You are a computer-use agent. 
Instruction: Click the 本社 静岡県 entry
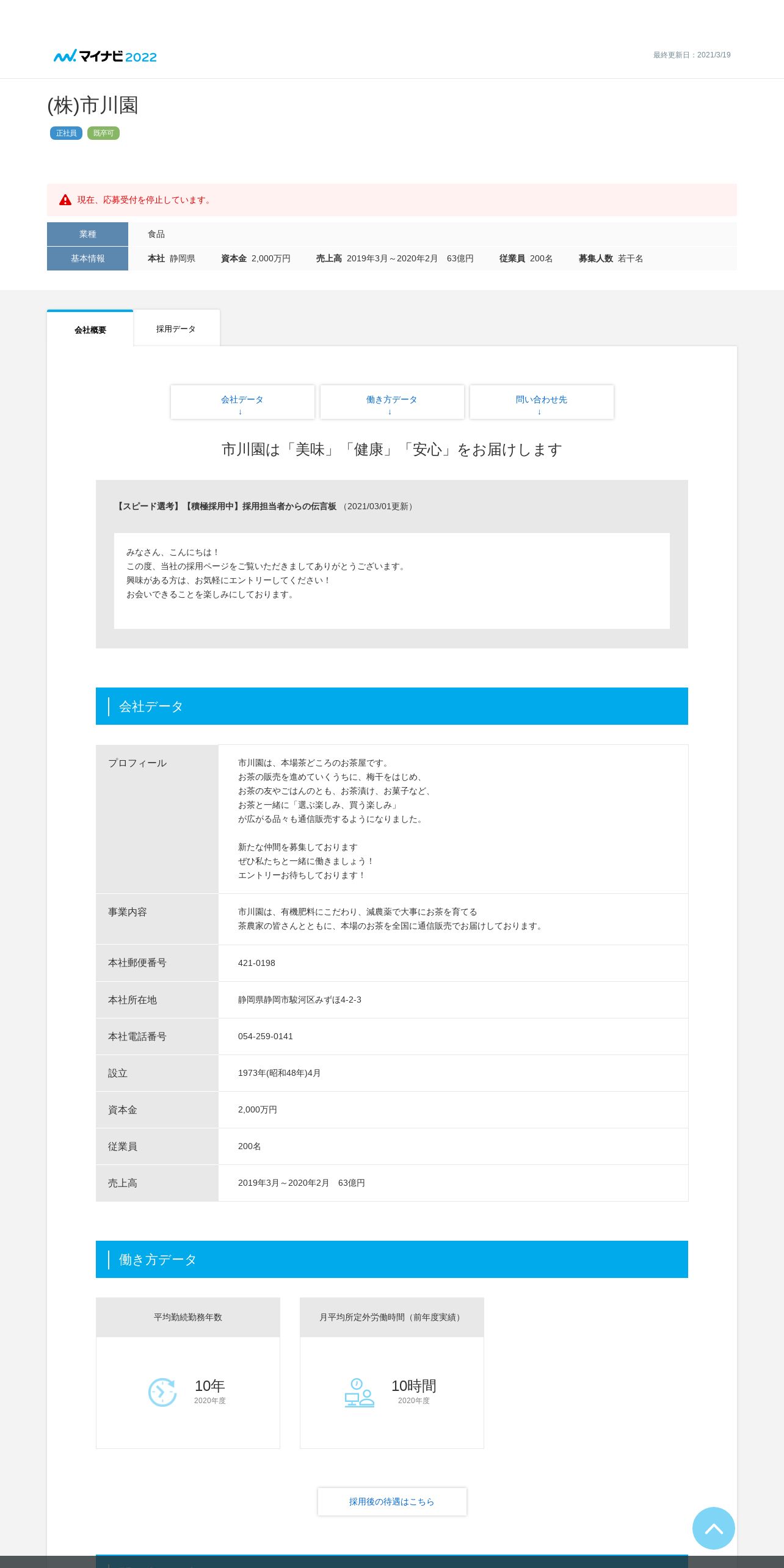(x=172, y=258)
